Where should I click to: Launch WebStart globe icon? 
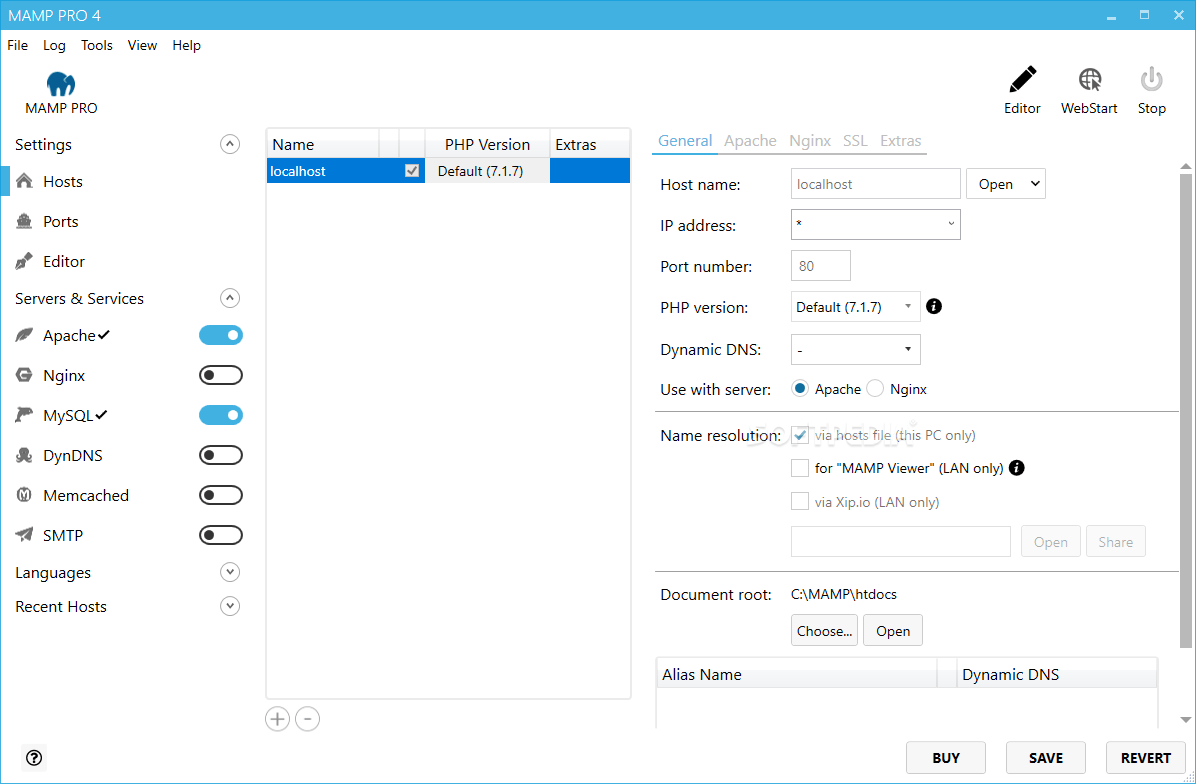(1089, 81)
